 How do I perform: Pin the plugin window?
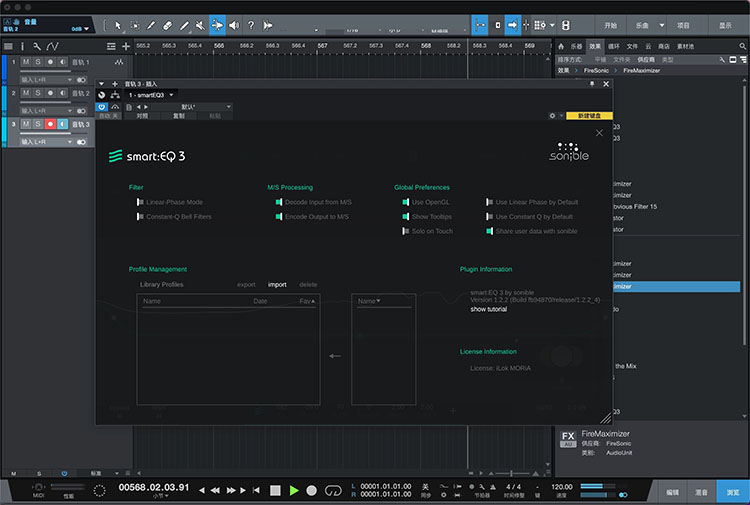(592, 84)
